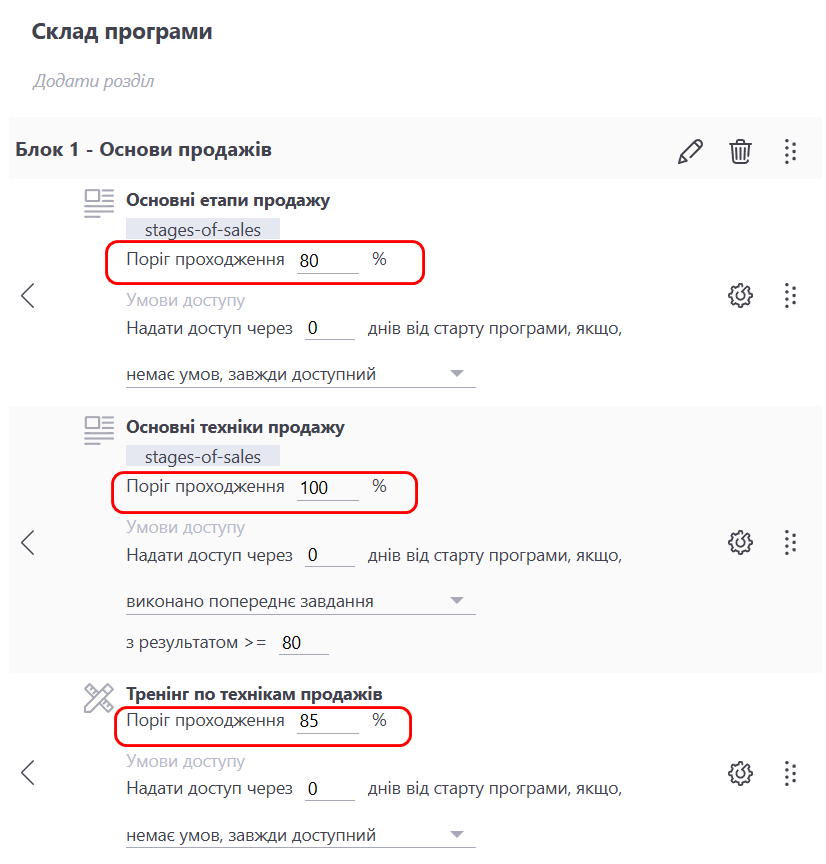
Task: Click the document icon beside Основні етапи продажу
Action: pos(99,203)
